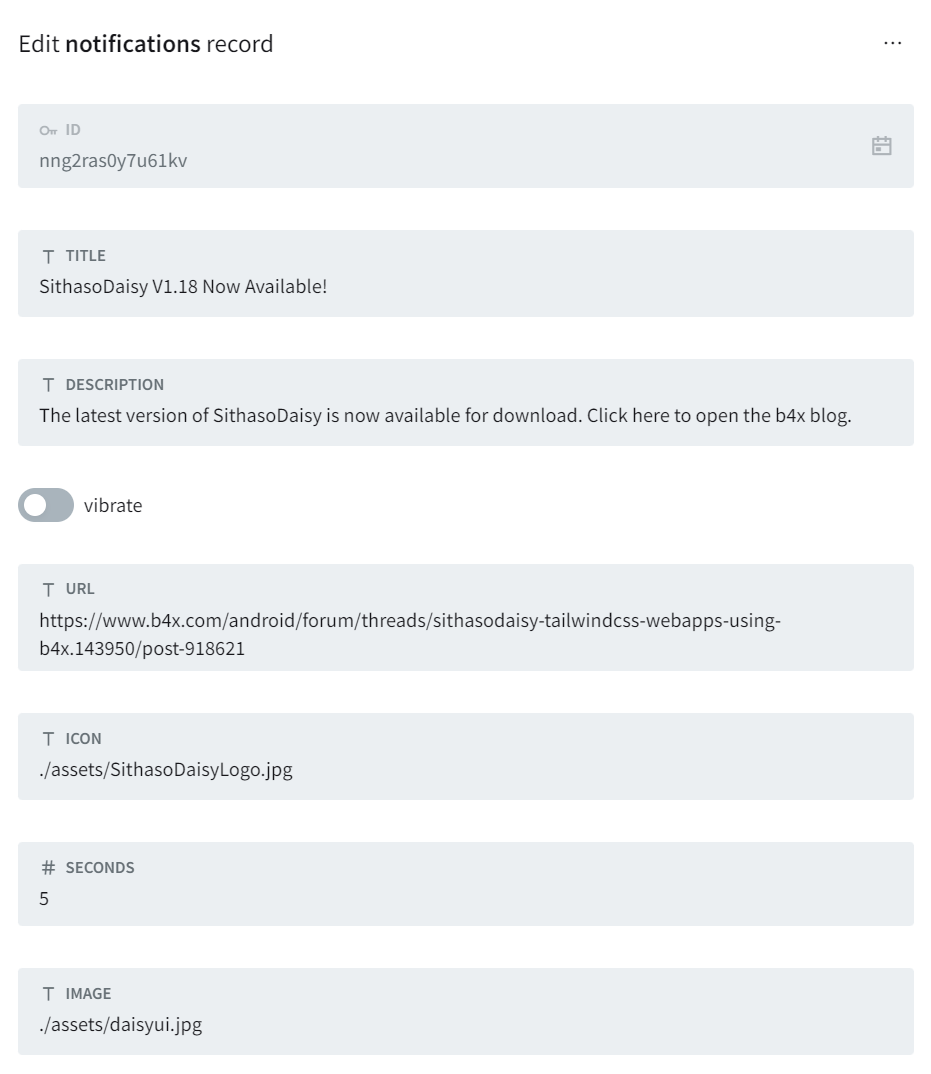Click the hash number icon beside SECONDS
Screen dimensions: 931x1074
click(x=48, y=868)
